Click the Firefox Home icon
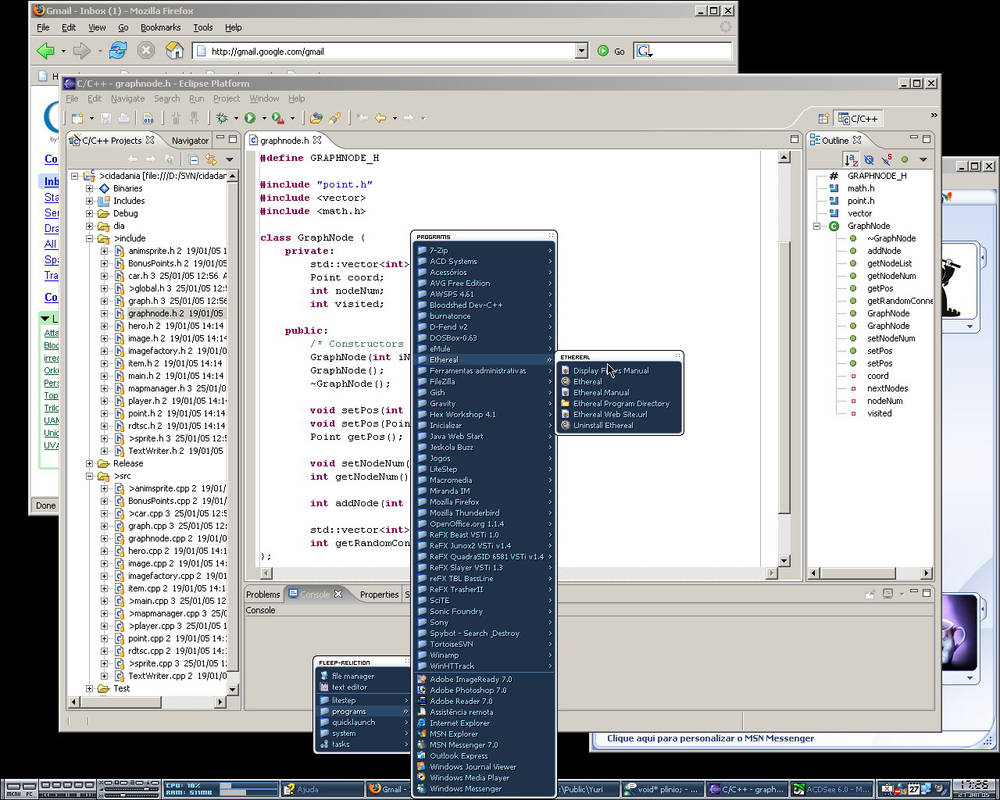 point(174,50)
